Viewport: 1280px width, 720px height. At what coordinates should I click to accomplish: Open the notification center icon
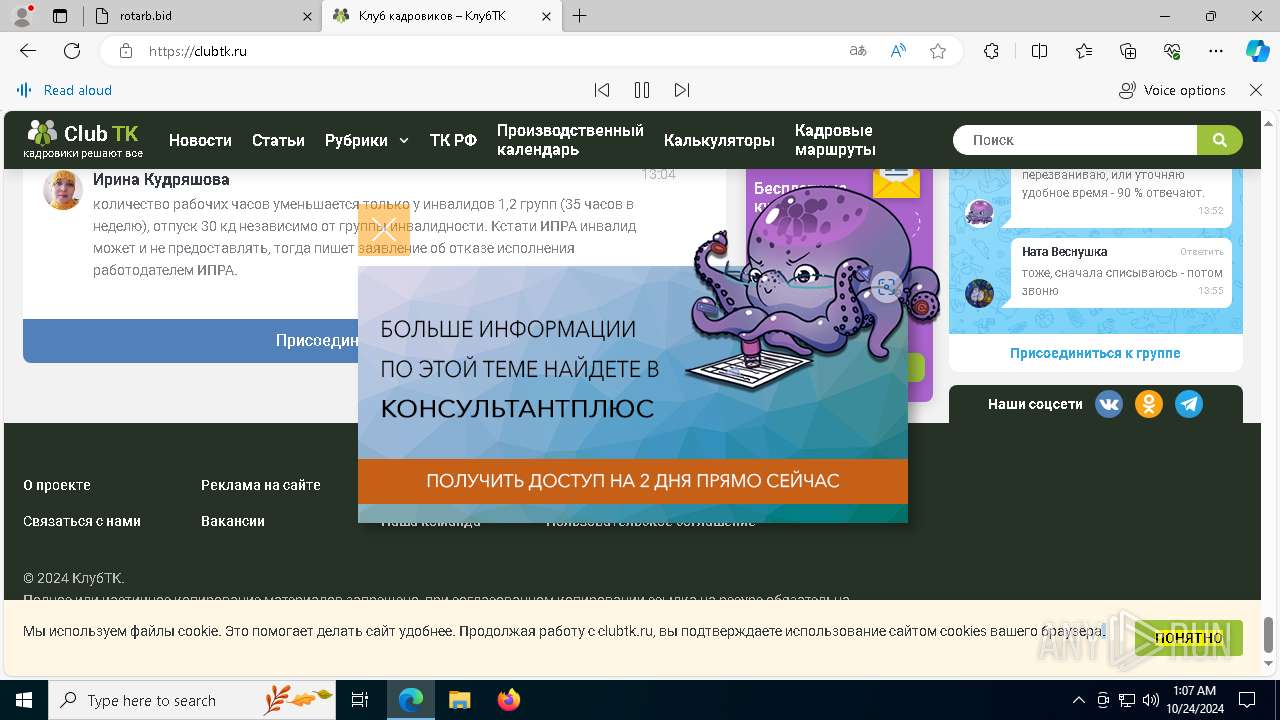(1247, 700)
